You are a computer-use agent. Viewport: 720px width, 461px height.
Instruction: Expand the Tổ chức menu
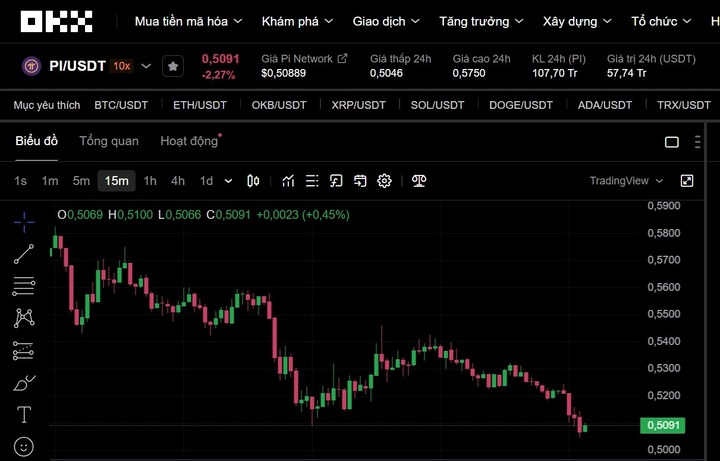point(661,22)
